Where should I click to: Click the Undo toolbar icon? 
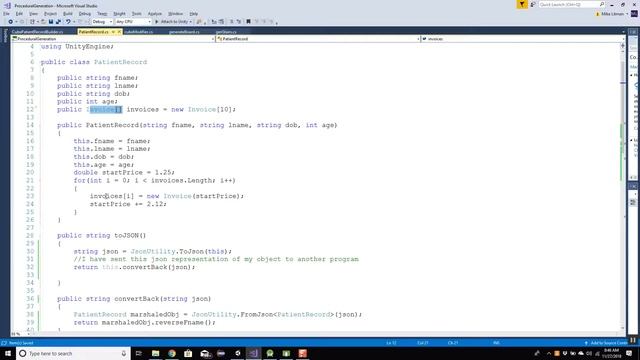coord(68,22)
